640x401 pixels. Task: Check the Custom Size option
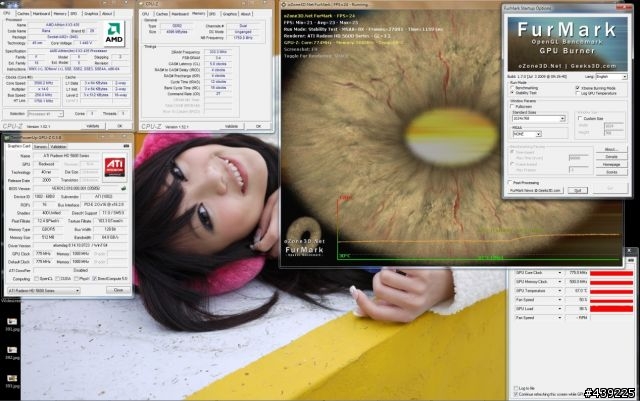click(x=580, y=118)
